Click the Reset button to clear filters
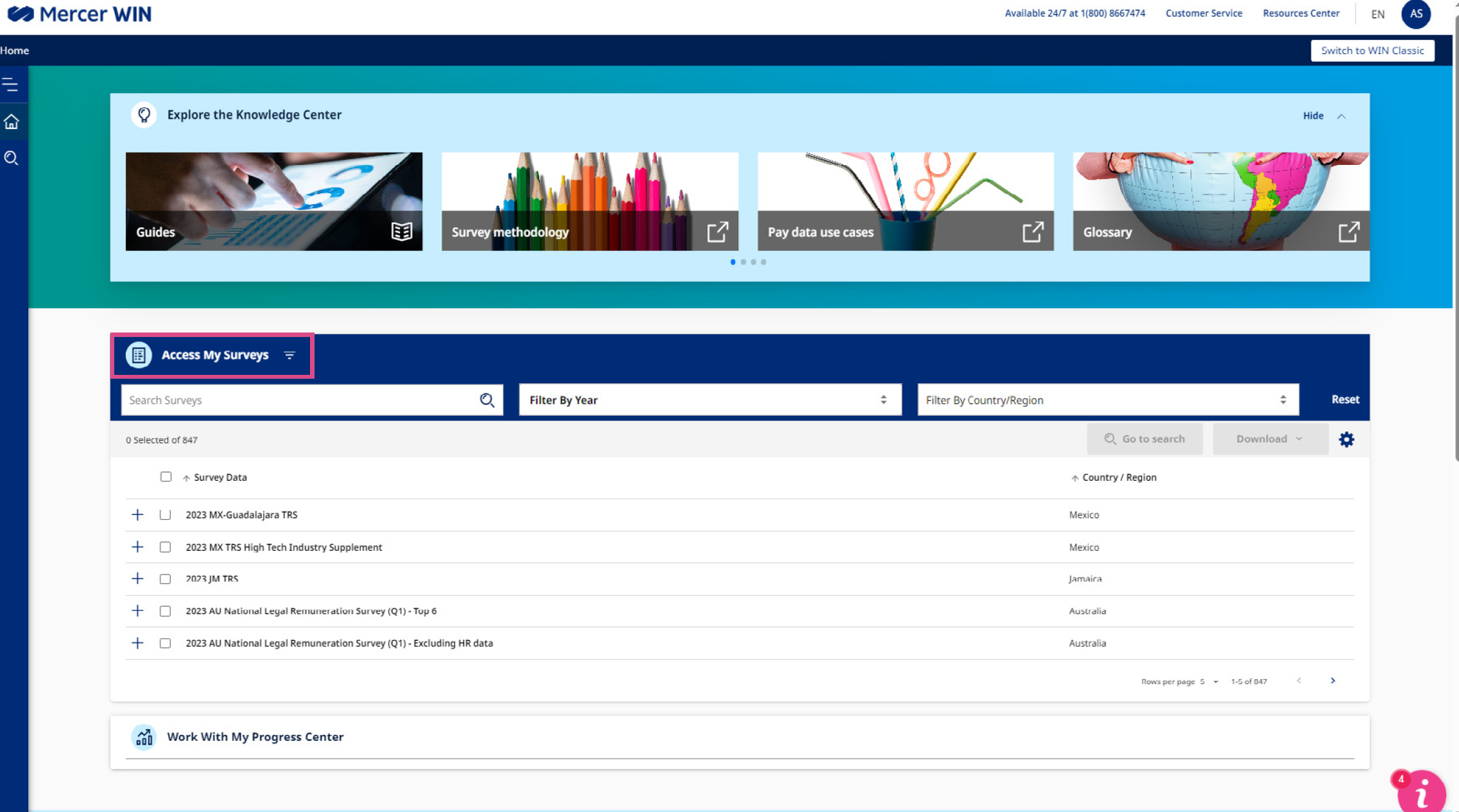This screenshot has width=1459, height=812. [x=1344, y=399]
